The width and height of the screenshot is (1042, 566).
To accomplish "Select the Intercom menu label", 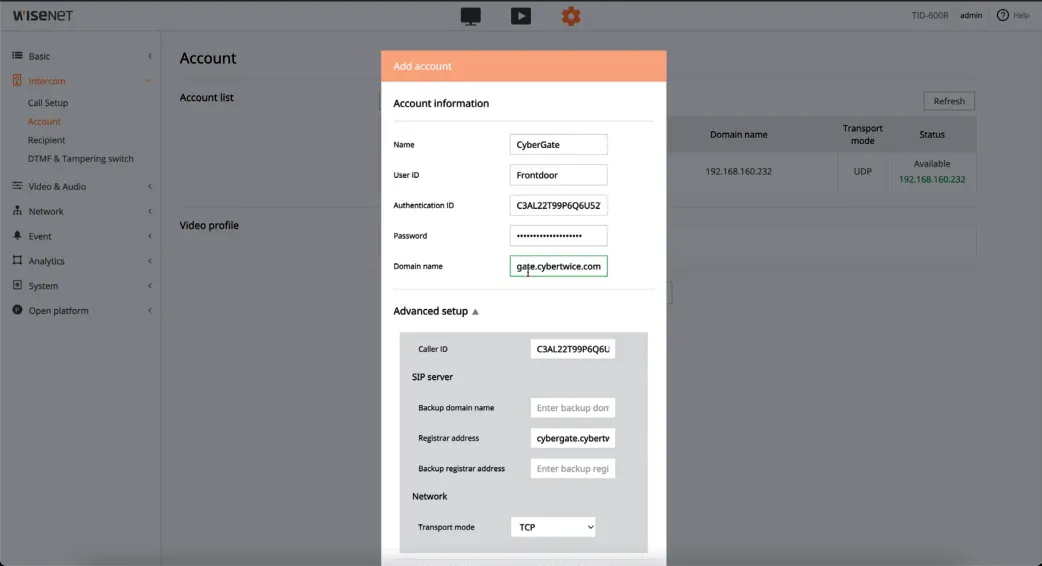I will click(47, 81).
